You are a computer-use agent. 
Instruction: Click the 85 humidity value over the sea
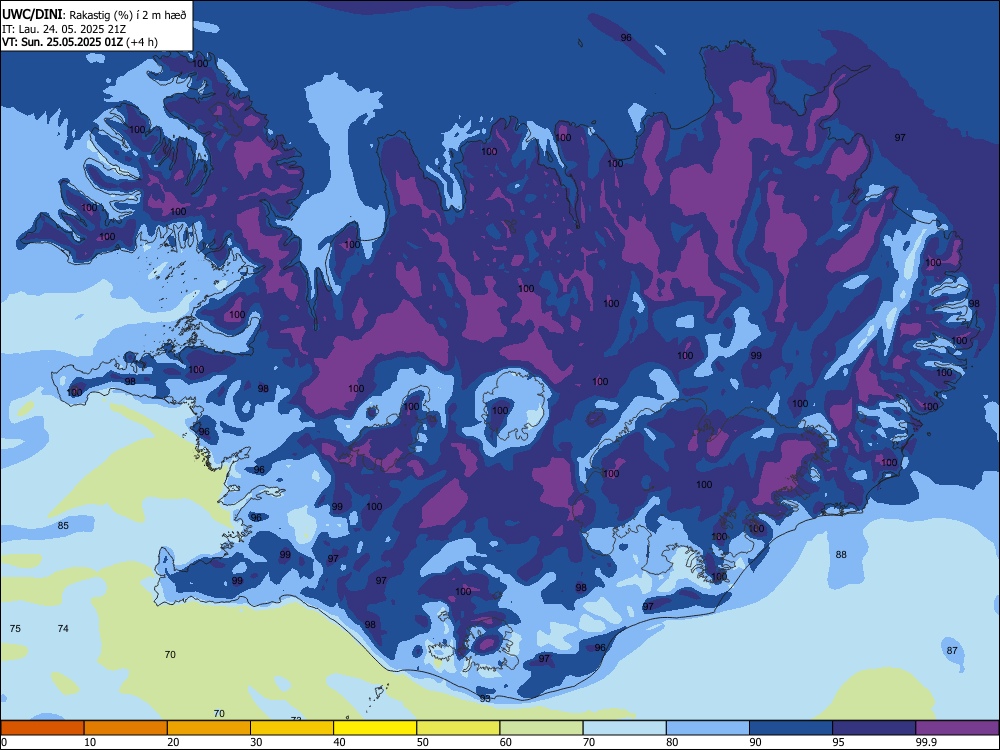63,526
